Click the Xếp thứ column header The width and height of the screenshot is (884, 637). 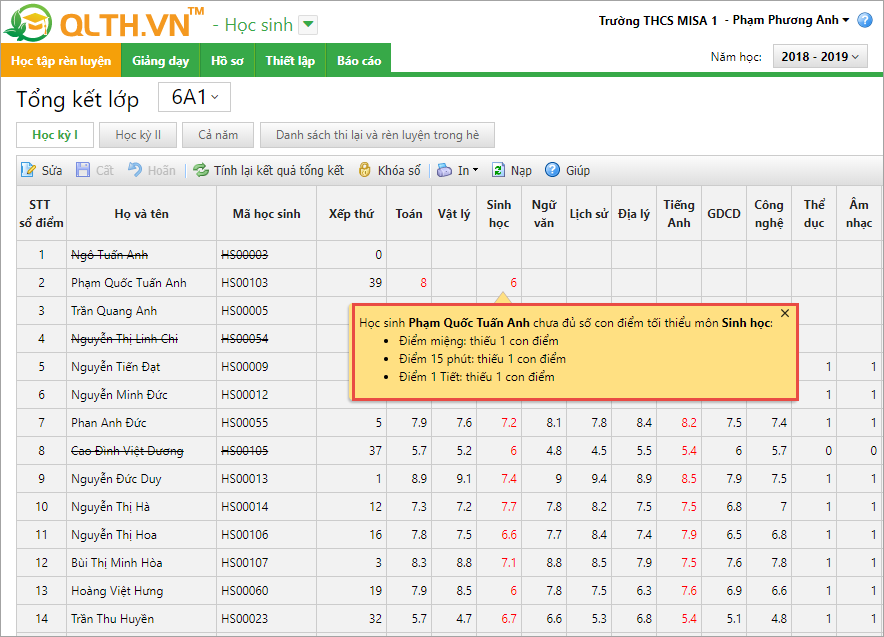click(x=351, y=214)
